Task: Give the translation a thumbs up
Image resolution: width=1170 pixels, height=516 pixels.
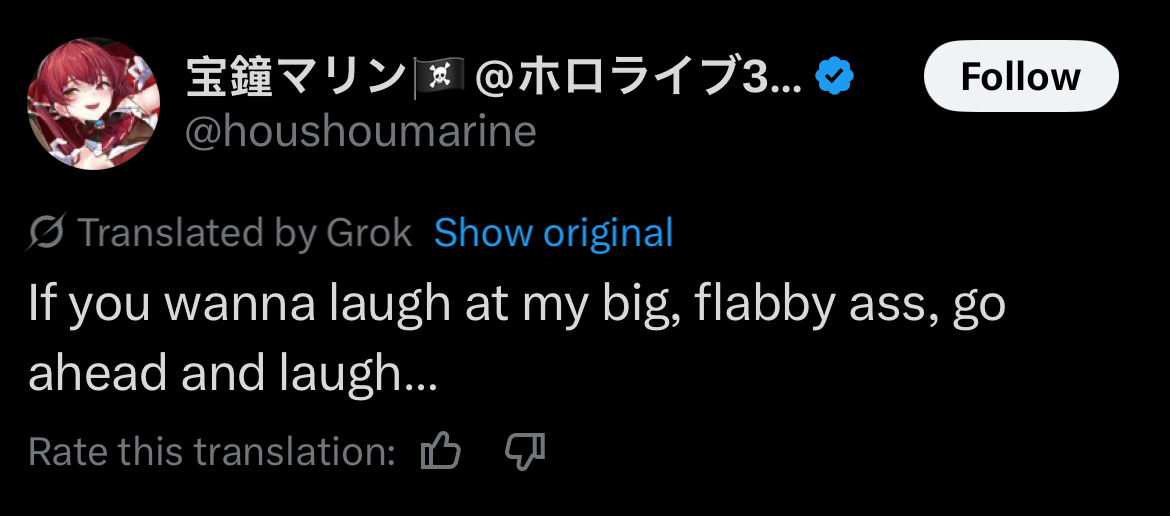Action: pos(440,452)
